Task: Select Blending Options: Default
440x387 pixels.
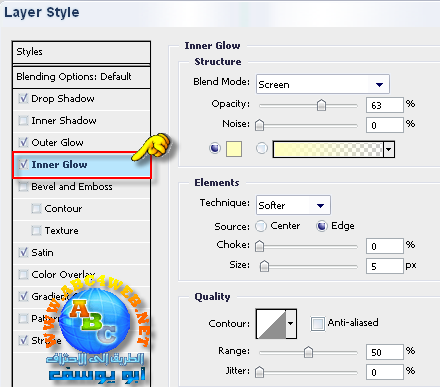Action: [x=81, y=77]
